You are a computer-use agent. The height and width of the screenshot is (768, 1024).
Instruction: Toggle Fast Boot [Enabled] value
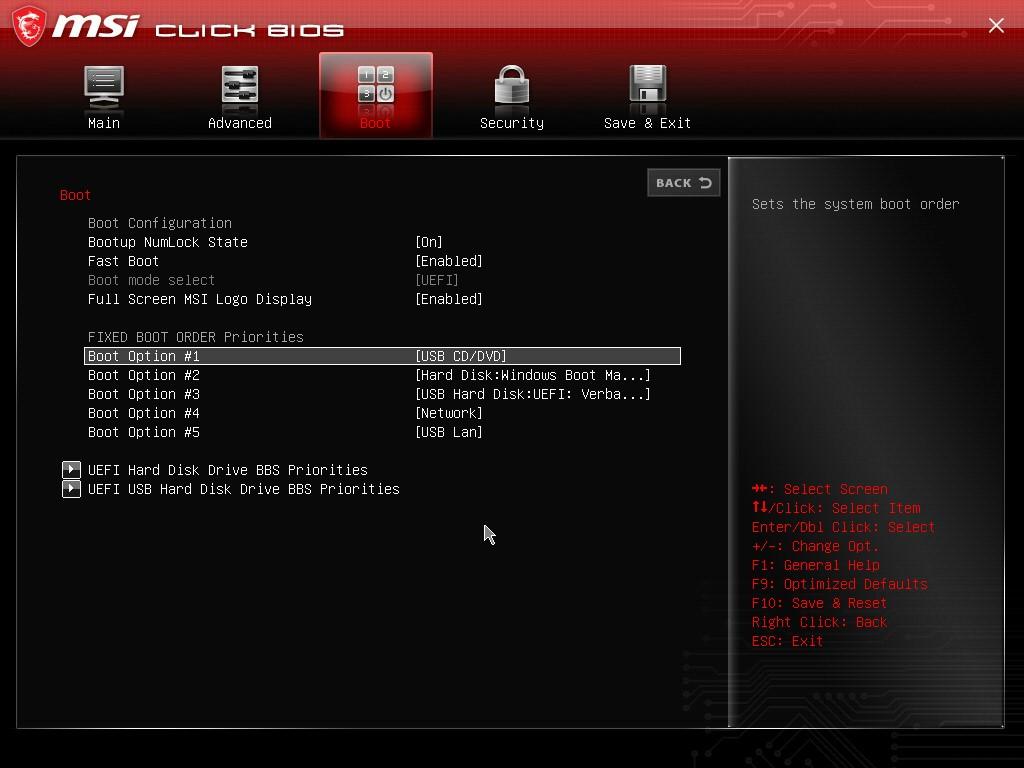tap(449, 261)
